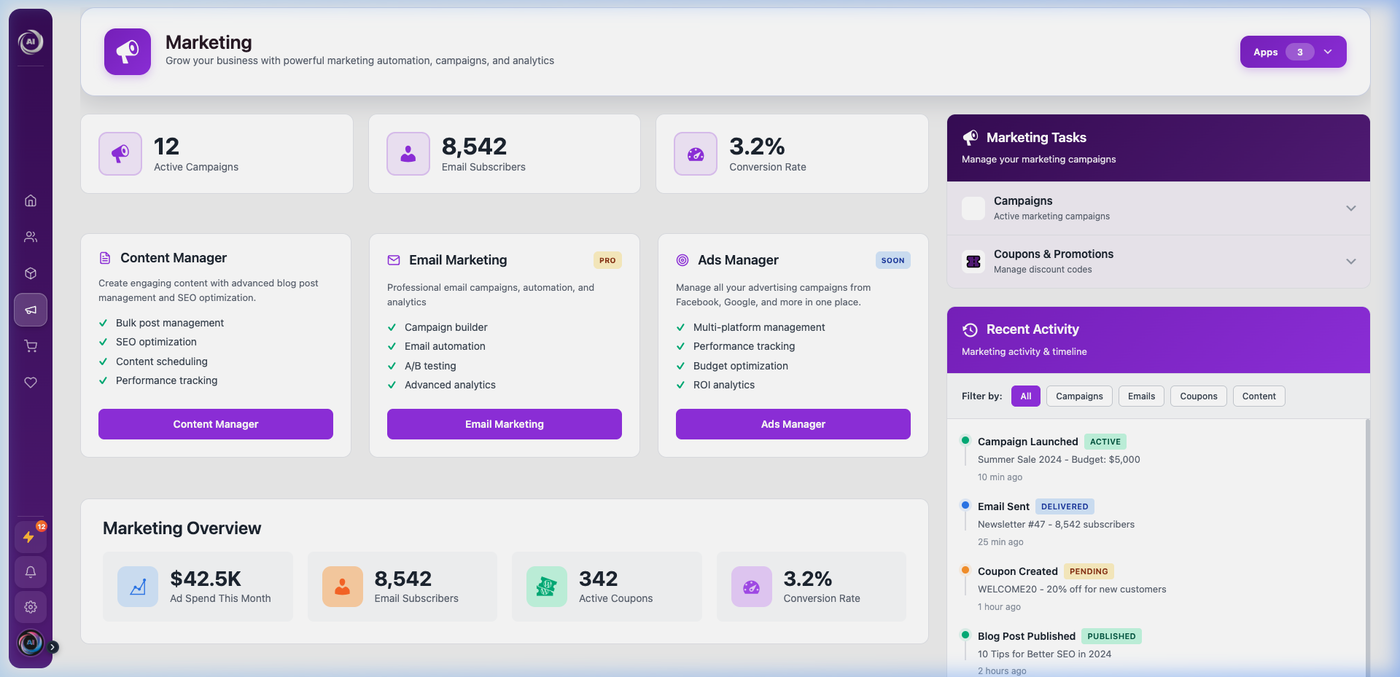
Task: Click the Marketing header megaphone icon
Action: (127, 51)
